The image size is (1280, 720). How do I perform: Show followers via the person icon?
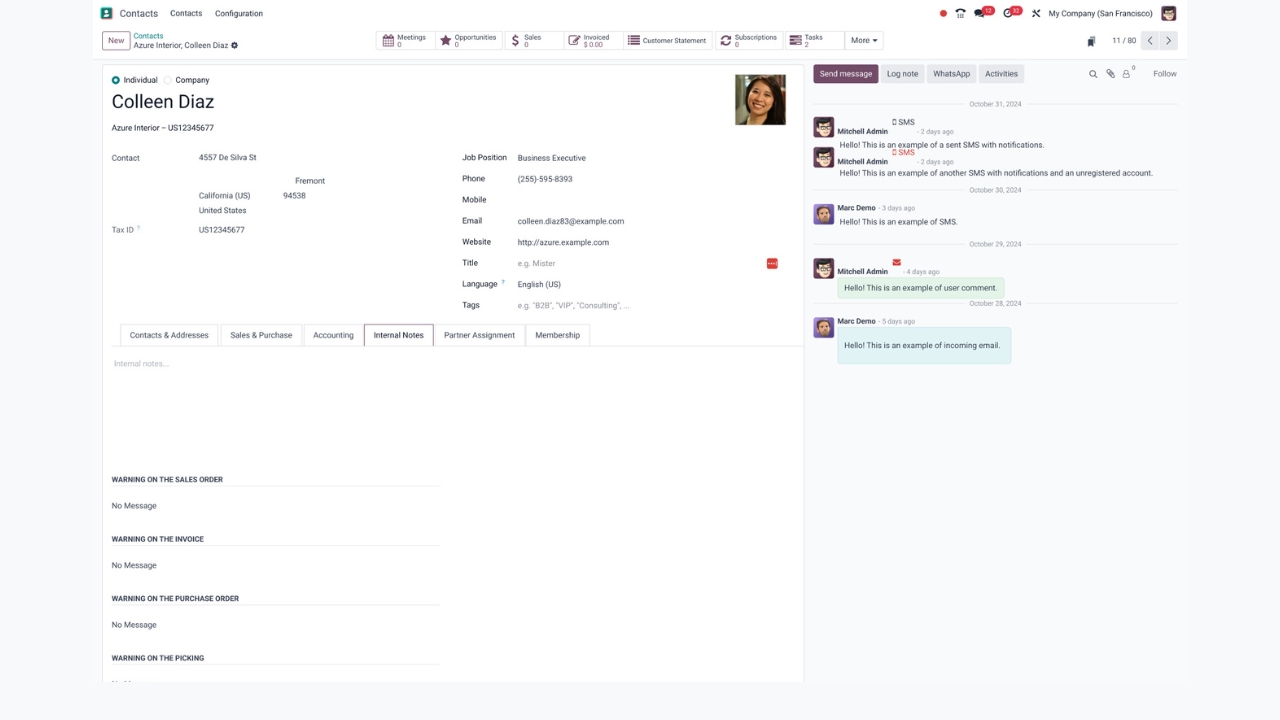(x=1127, y=74)
